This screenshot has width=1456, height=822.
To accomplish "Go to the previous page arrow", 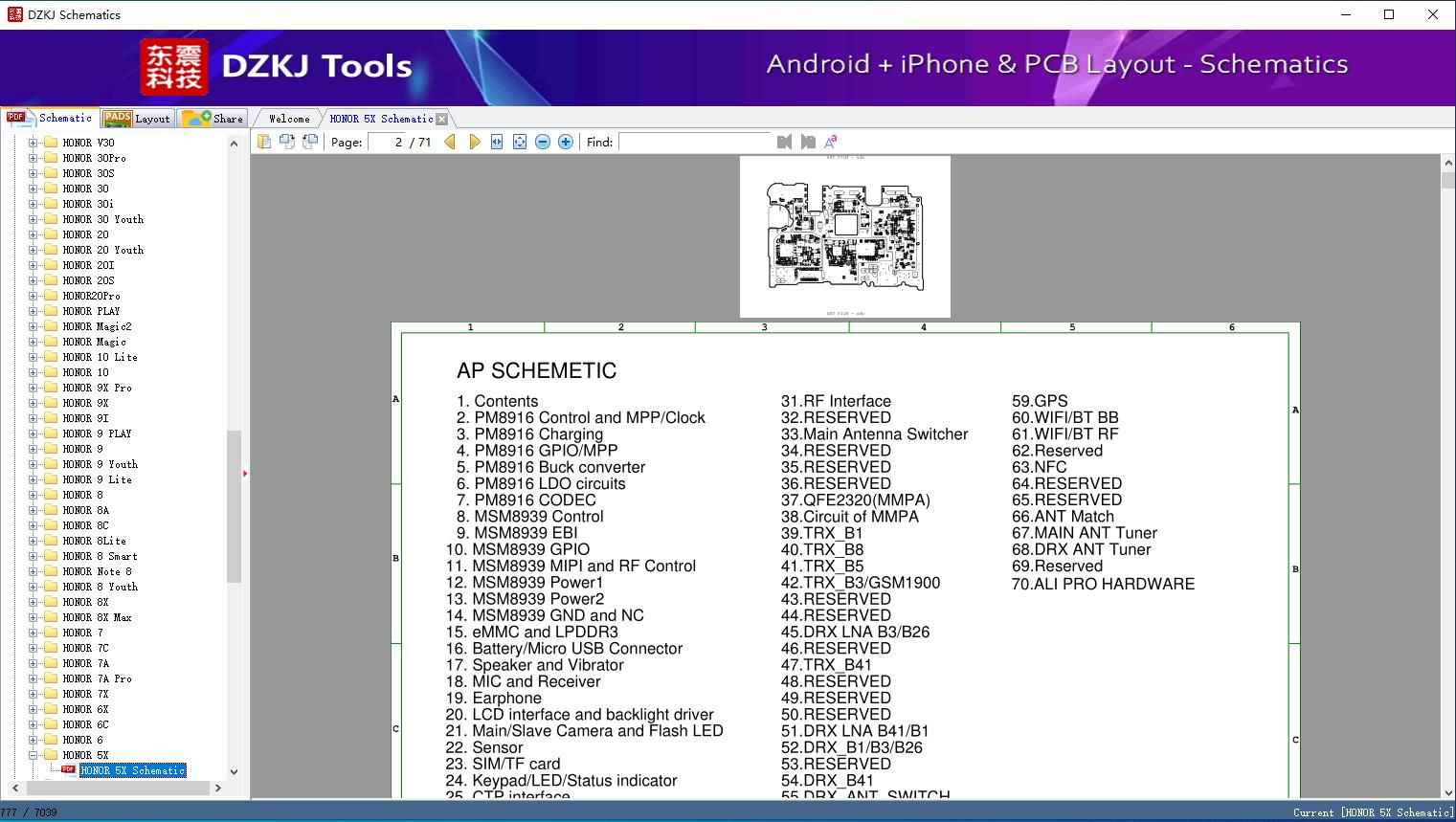I will click(450, 142).
